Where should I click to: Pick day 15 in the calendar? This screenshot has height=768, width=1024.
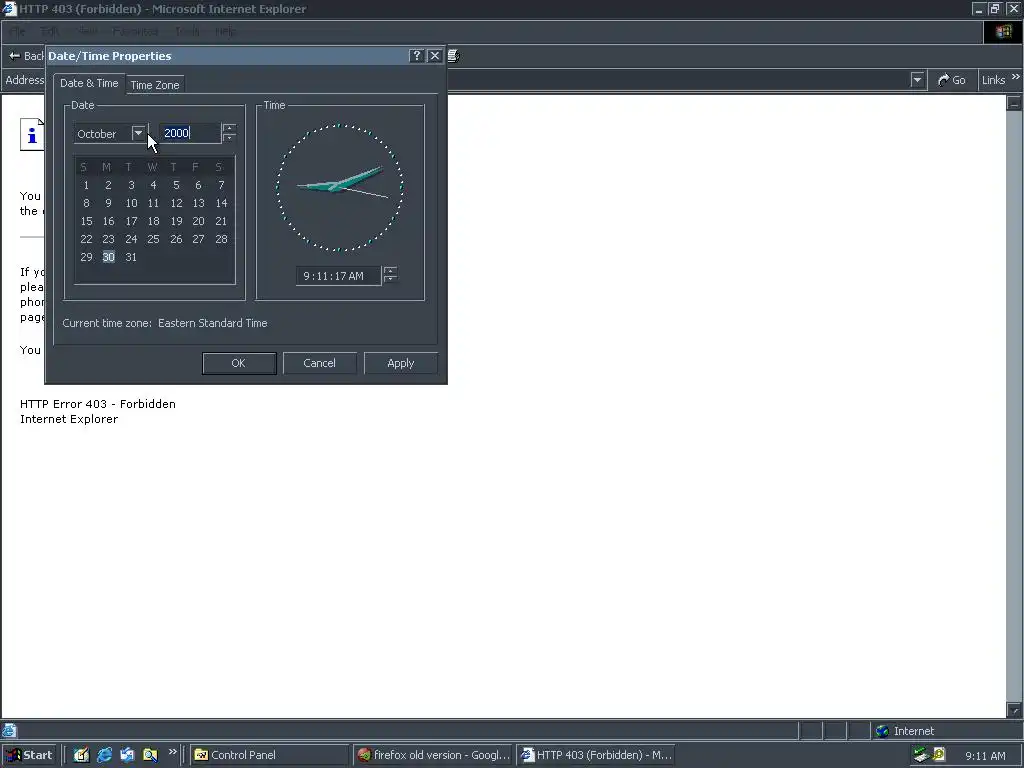[86, 221]
